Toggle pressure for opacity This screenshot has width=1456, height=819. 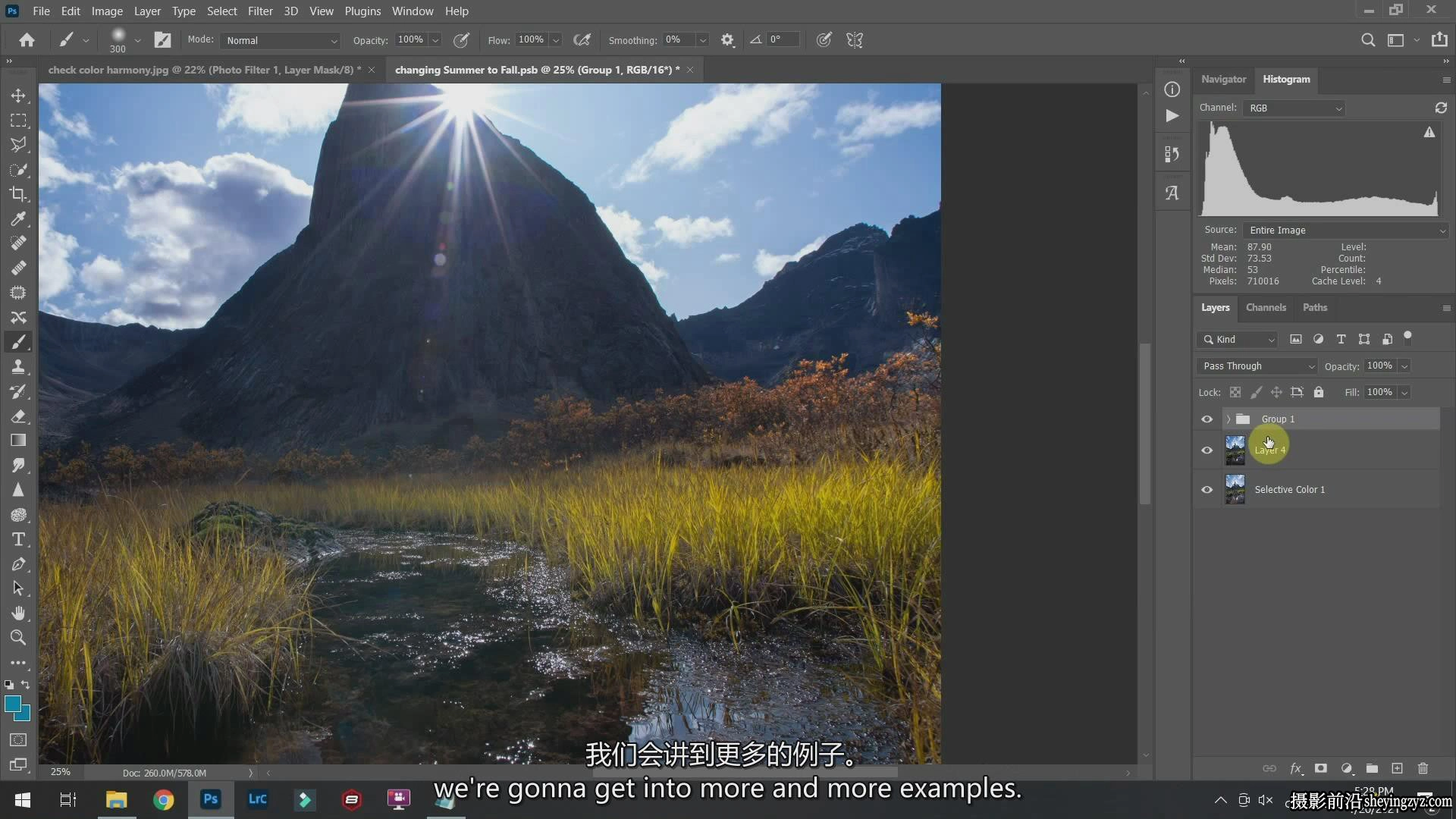tap(461, 40)
